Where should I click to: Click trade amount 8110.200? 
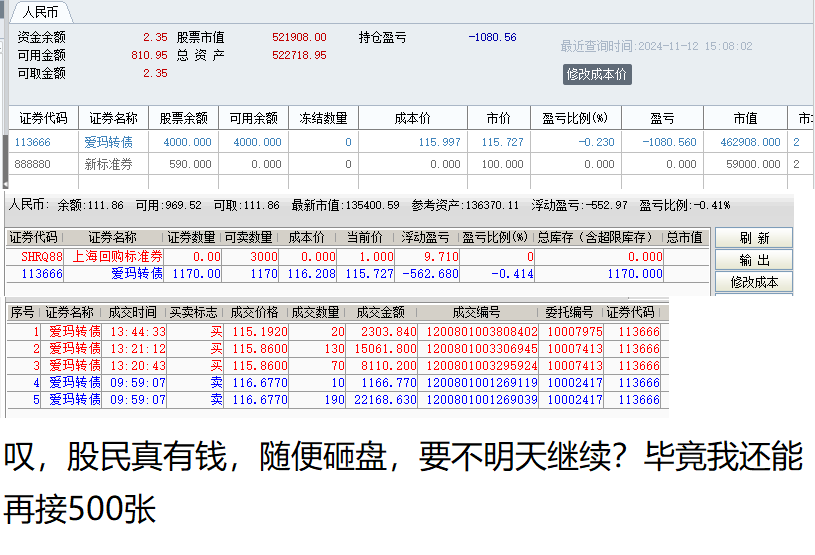pos(389,366)
